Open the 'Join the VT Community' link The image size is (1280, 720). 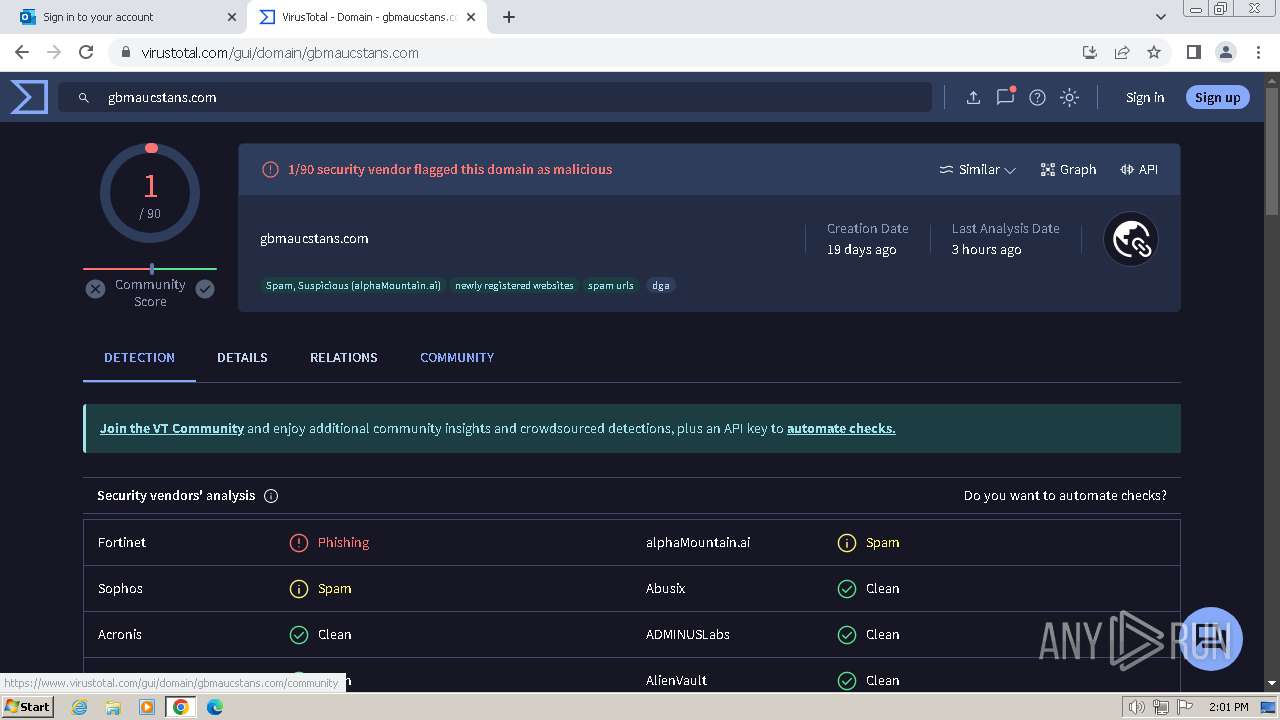172,428
